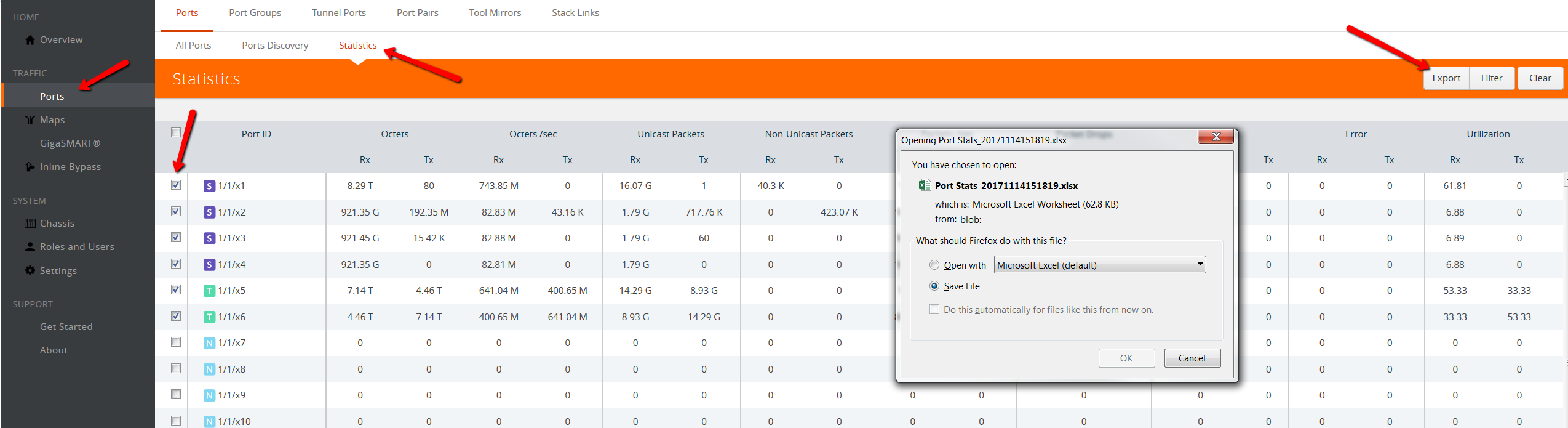Image resolution: width=1568 pixels, height=428 pixels.
Task: Open the Tool Mirrors tab
Action: pos(495,13)
